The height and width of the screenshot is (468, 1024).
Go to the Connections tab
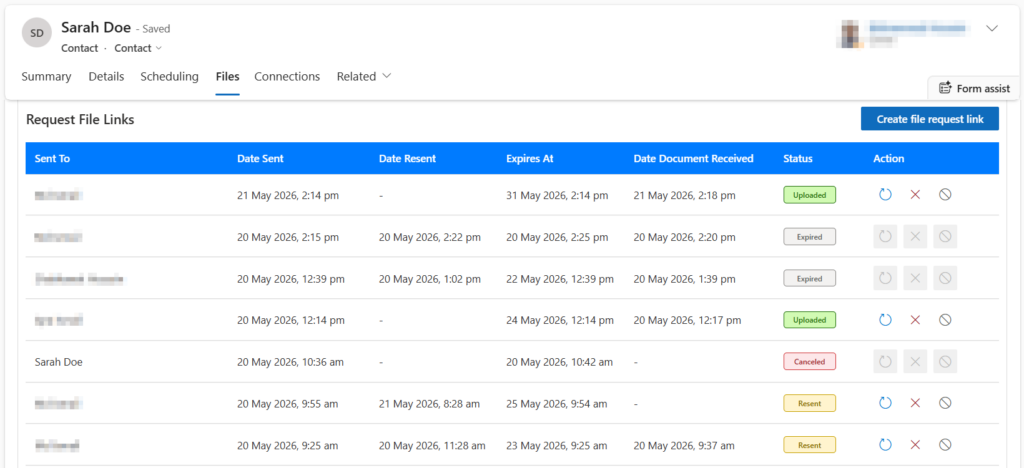(287, 76)
